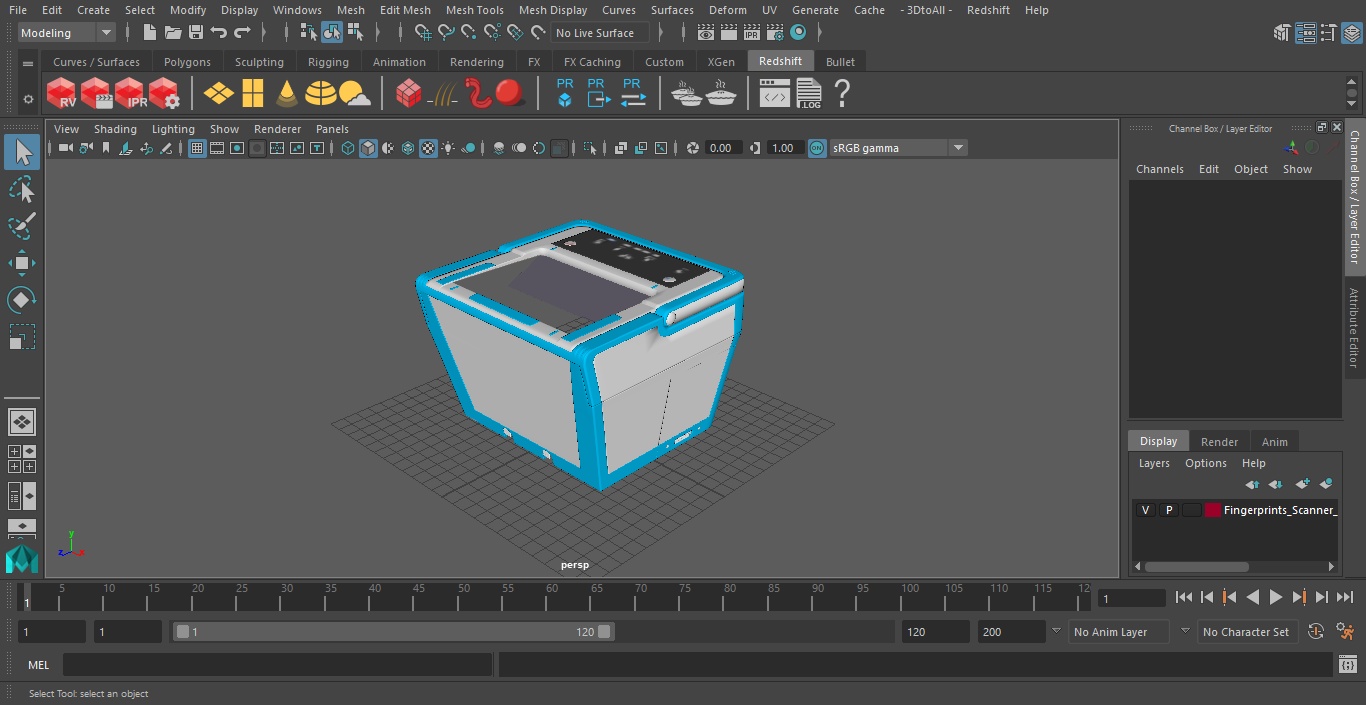Click the layer list horizontal scrollbar
Screen dimensions: 1366x705
(1196, 566)
